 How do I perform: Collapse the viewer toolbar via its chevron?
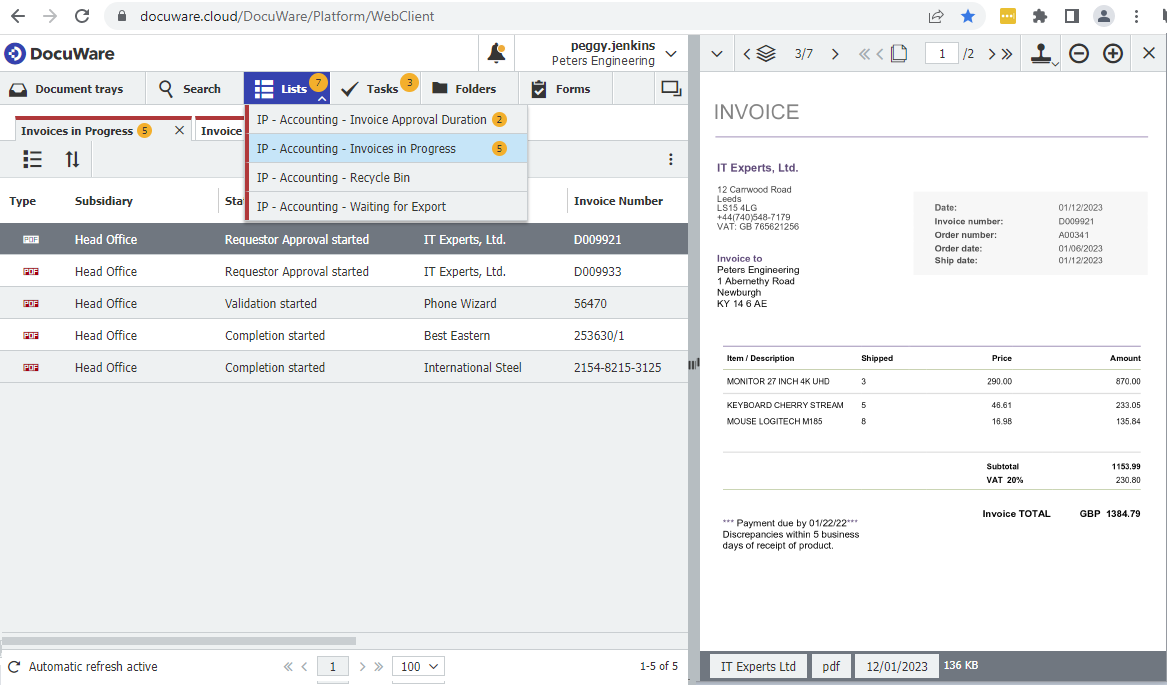tap(716, 53)
